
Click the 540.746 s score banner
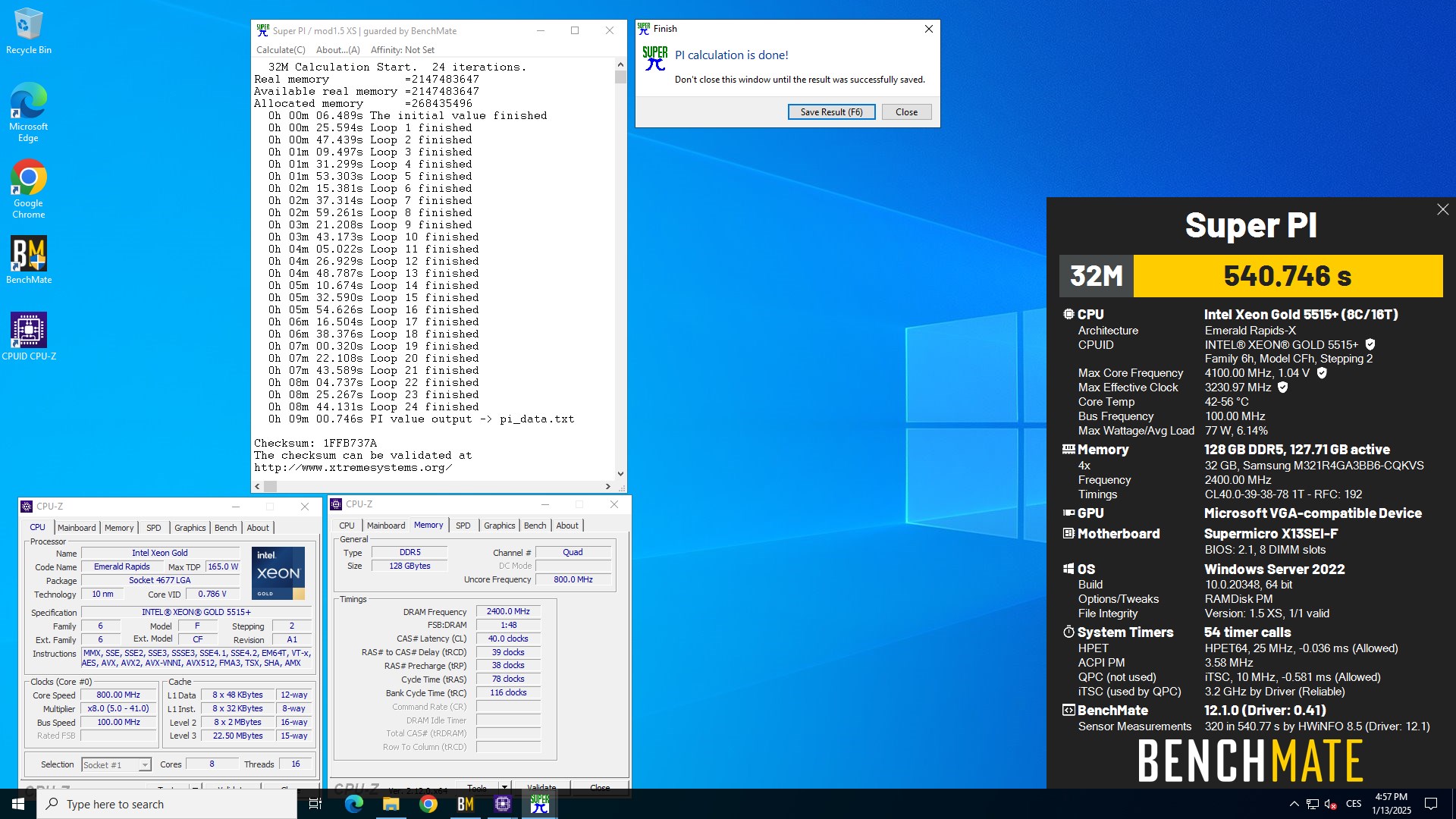coord(1288,276)
